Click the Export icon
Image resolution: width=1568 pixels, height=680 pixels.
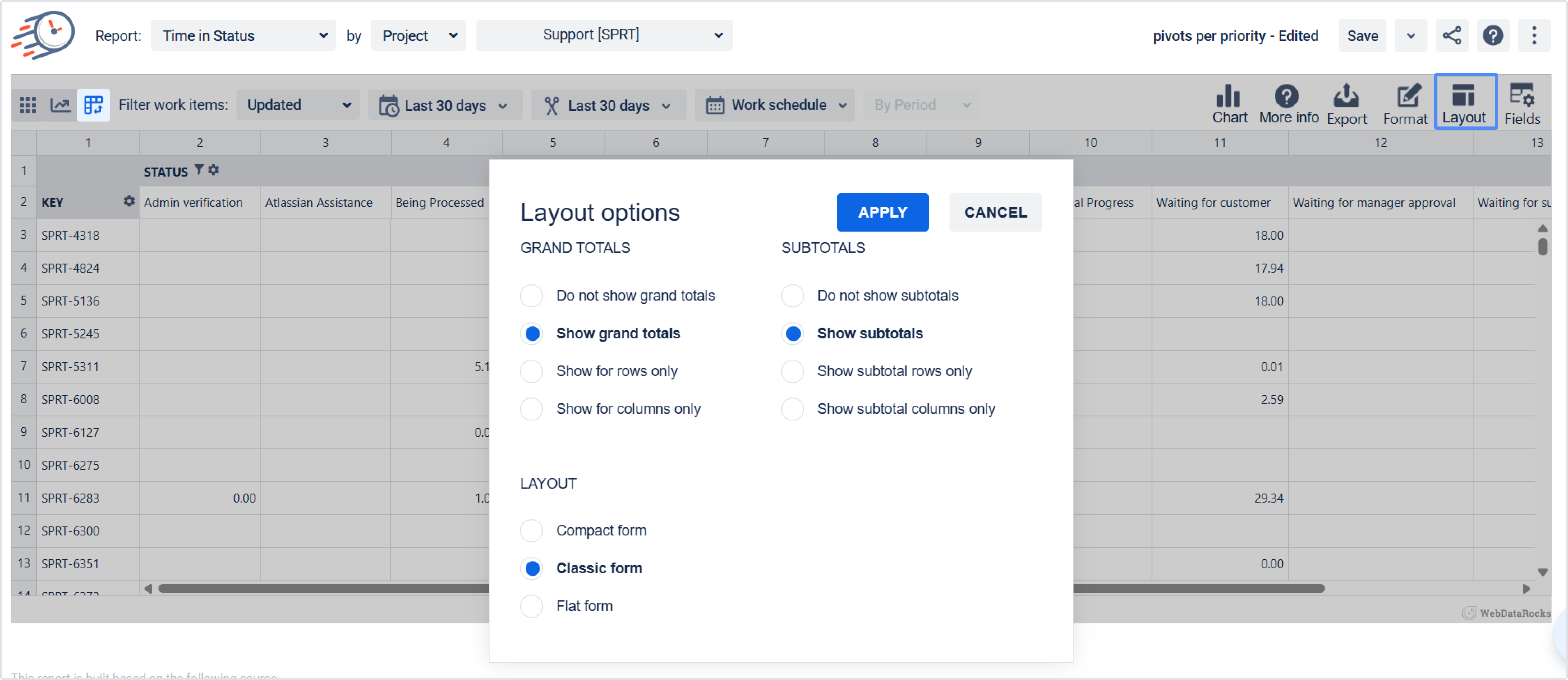[1346, 103]
